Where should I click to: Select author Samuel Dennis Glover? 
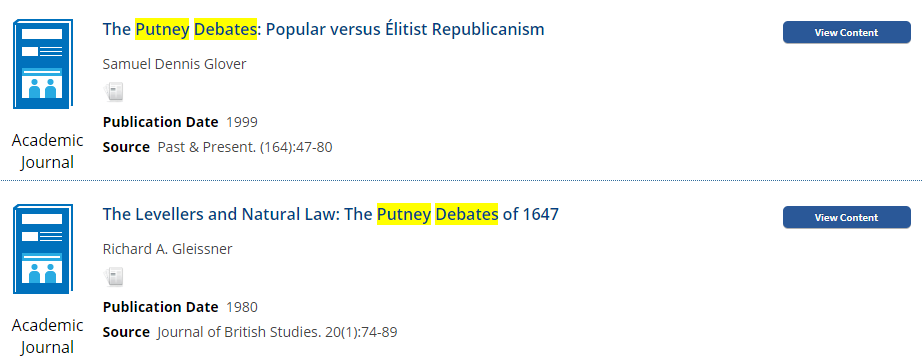174,64
